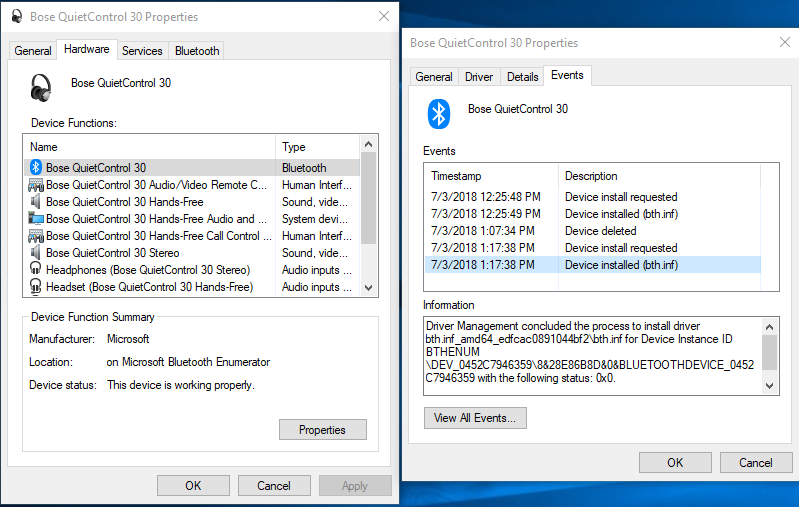
Task: Switch to General tab in left Properties window
Action: [x=33, y=51]
